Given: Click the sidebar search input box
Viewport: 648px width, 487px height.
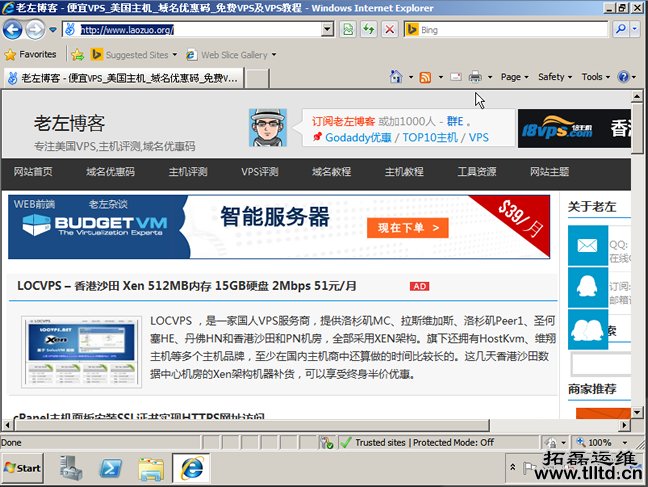Looking at the screenshot, I should click(601, 364).
